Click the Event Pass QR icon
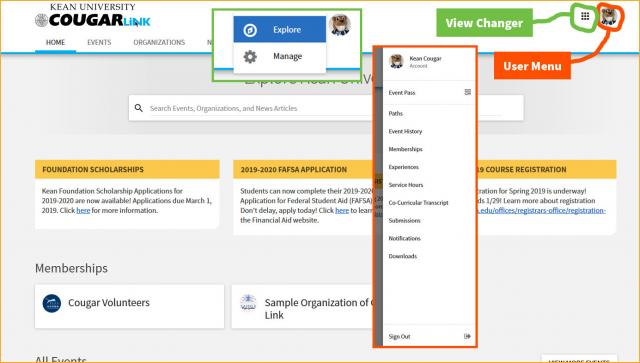Image resolution: width=640 pixels, height=363 pixels. point(468,92)
